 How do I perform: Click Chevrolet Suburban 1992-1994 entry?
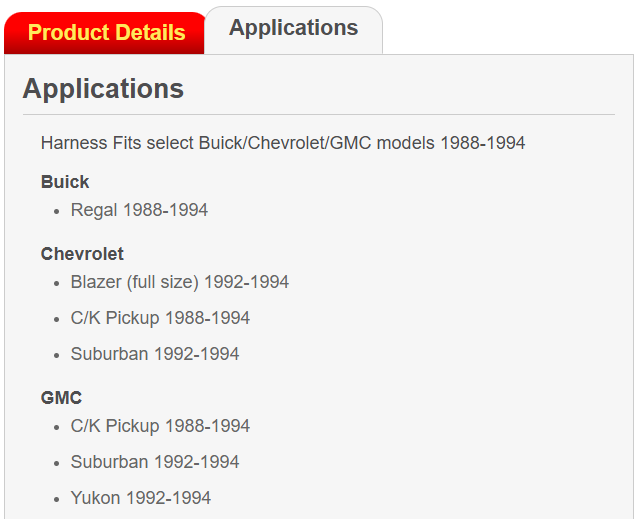click(x=155, y=354)
